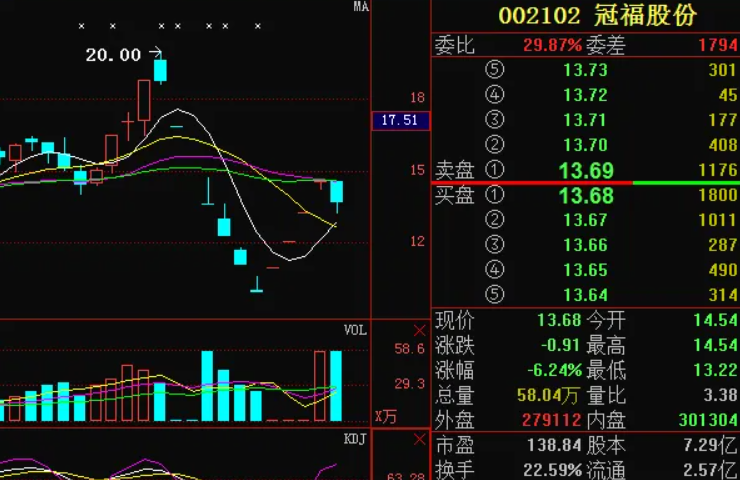The width and height of the screenshot is (740, 480).
Task: Click the 市盈 138.84 value
Action: pos(555,445)
